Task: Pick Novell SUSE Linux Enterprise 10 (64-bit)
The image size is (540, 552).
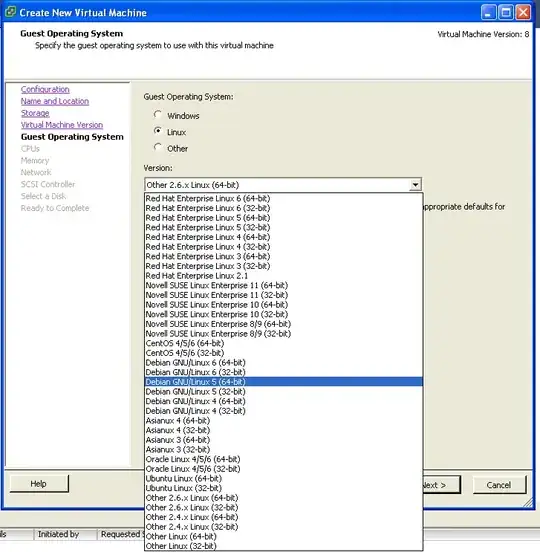Action: [x=283, y=305]
